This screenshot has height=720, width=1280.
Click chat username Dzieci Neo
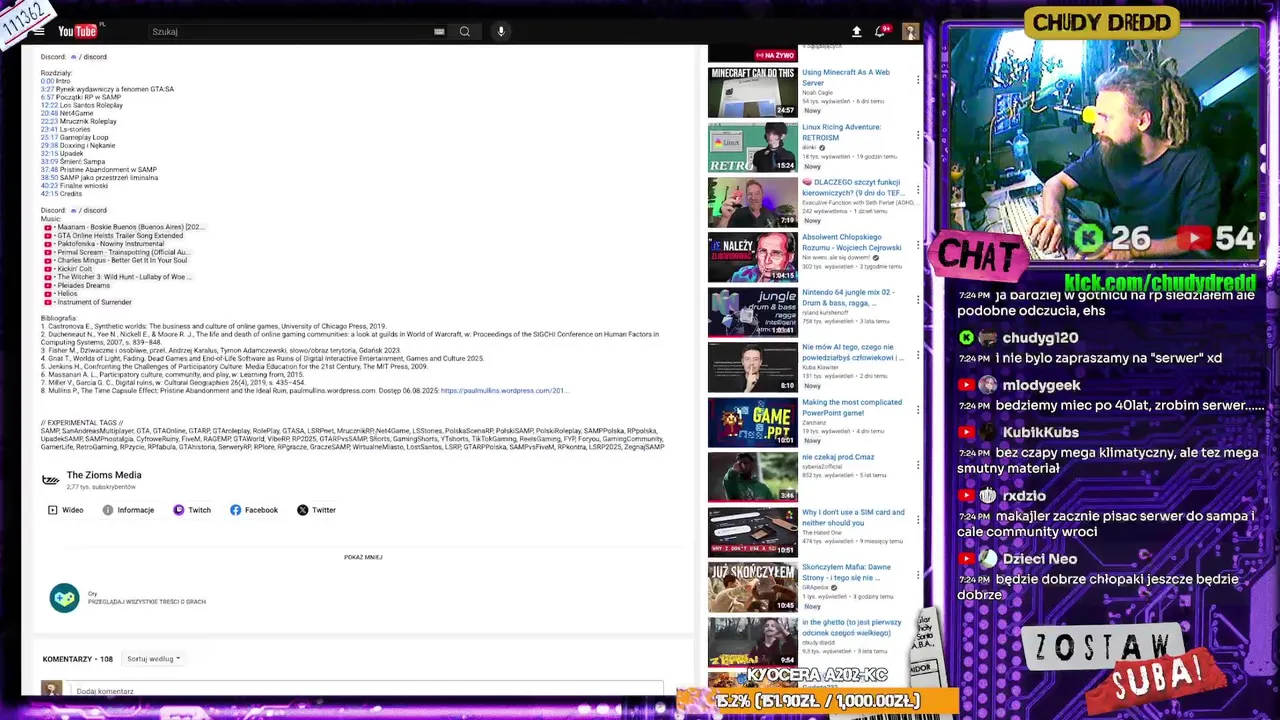1039,559
